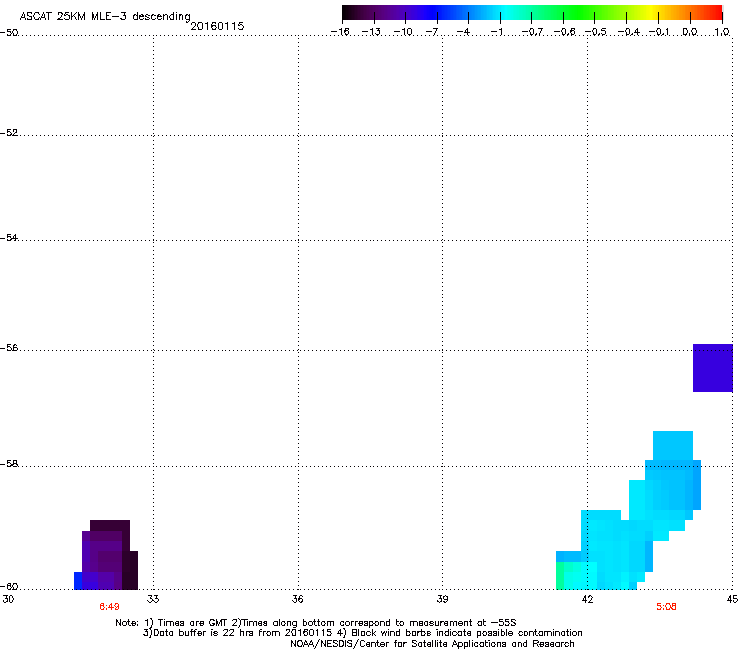
Task: Click the color bar label "0.0"
Action: [690, 32]
